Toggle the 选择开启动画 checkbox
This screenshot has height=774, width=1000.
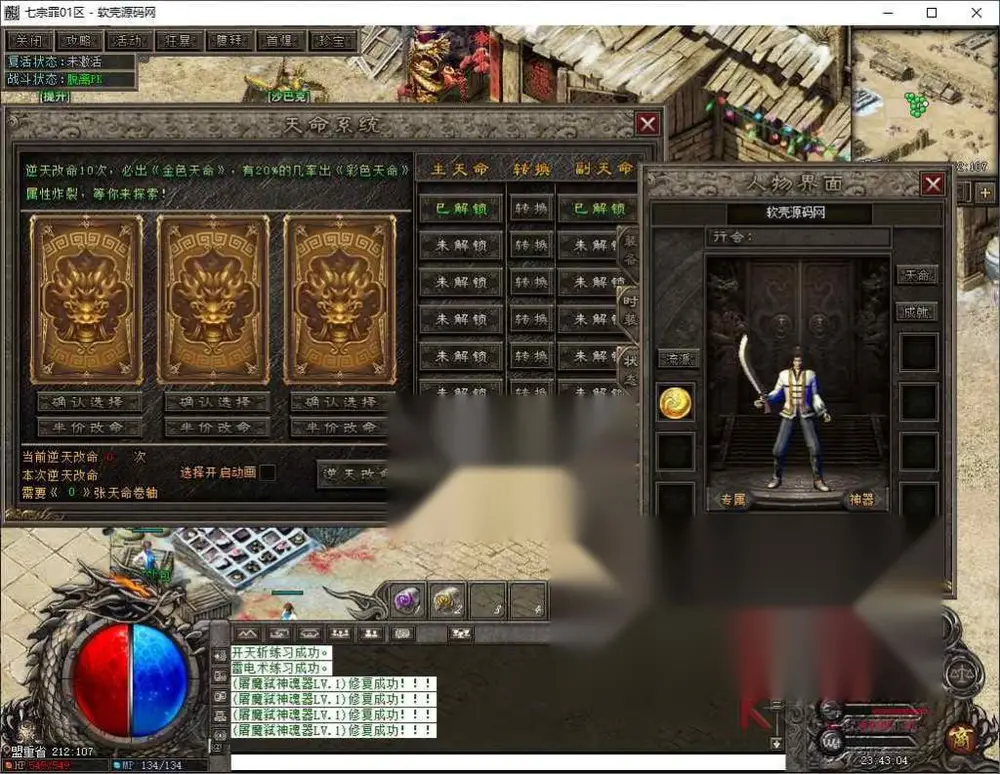267,472
